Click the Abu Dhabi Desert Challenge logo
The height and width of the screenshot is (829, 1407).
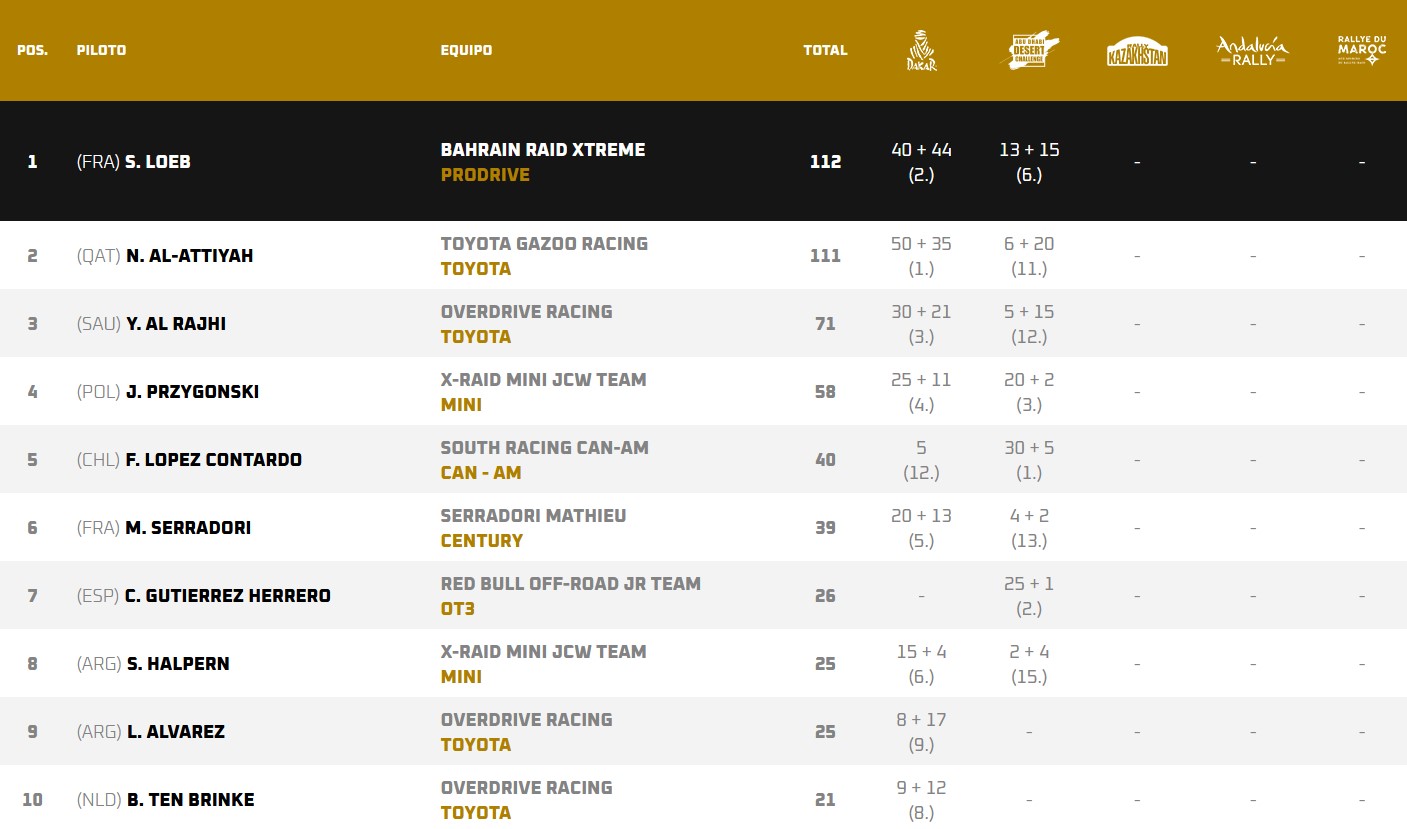(x=1028, y=49)
